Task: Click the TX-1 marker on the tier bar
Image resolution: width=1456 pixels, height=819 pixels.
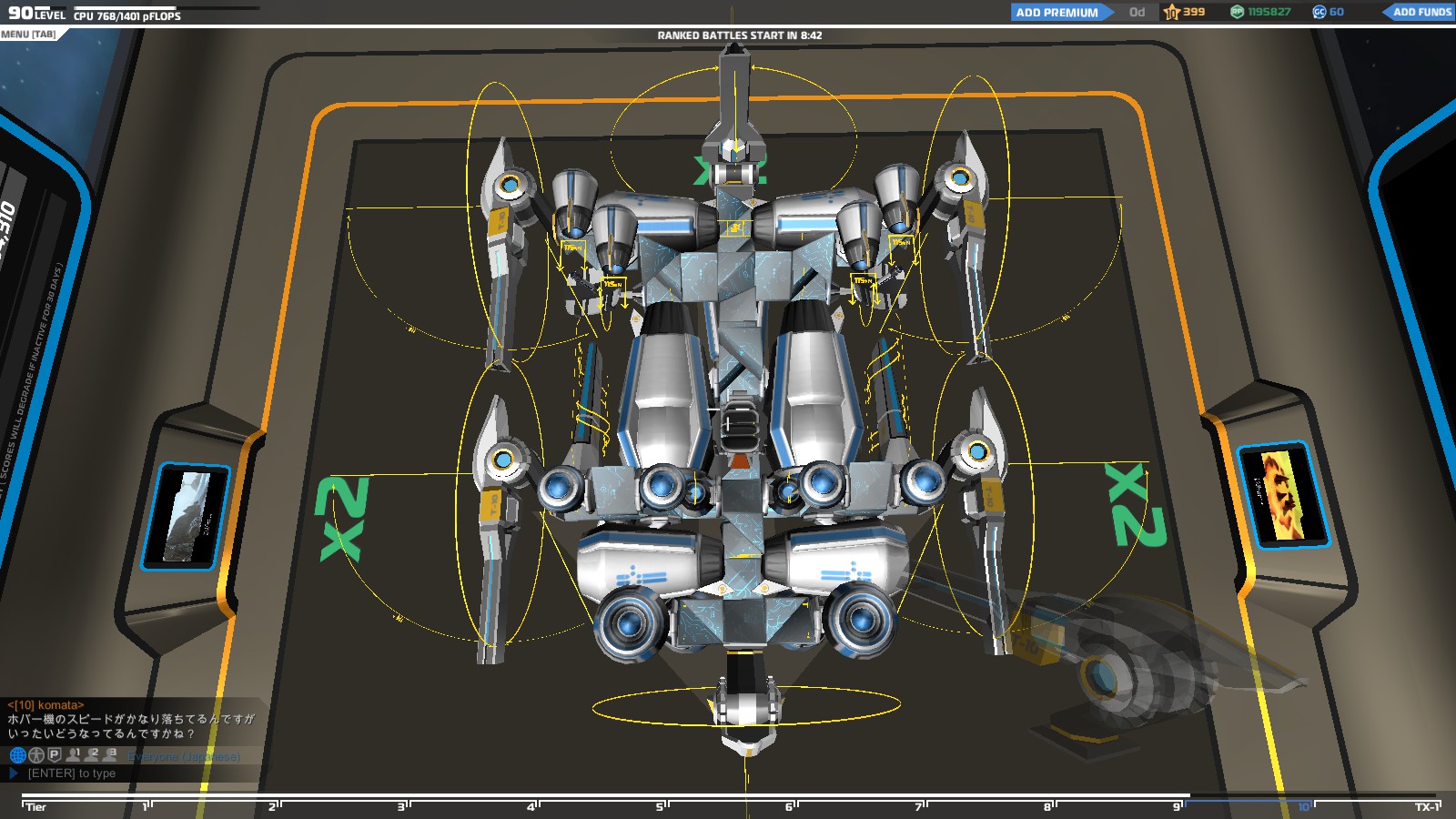Action: [x=1429, y=806]
